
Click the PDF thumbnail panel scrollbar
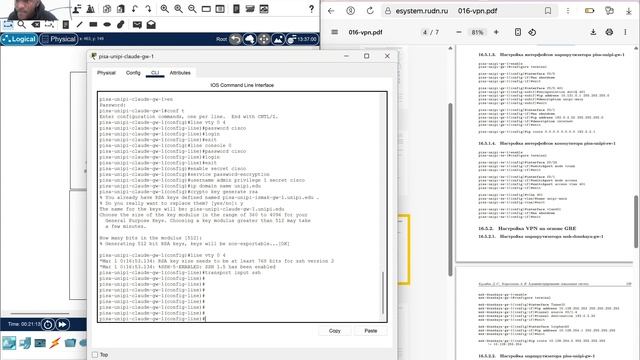coord(451,190)
